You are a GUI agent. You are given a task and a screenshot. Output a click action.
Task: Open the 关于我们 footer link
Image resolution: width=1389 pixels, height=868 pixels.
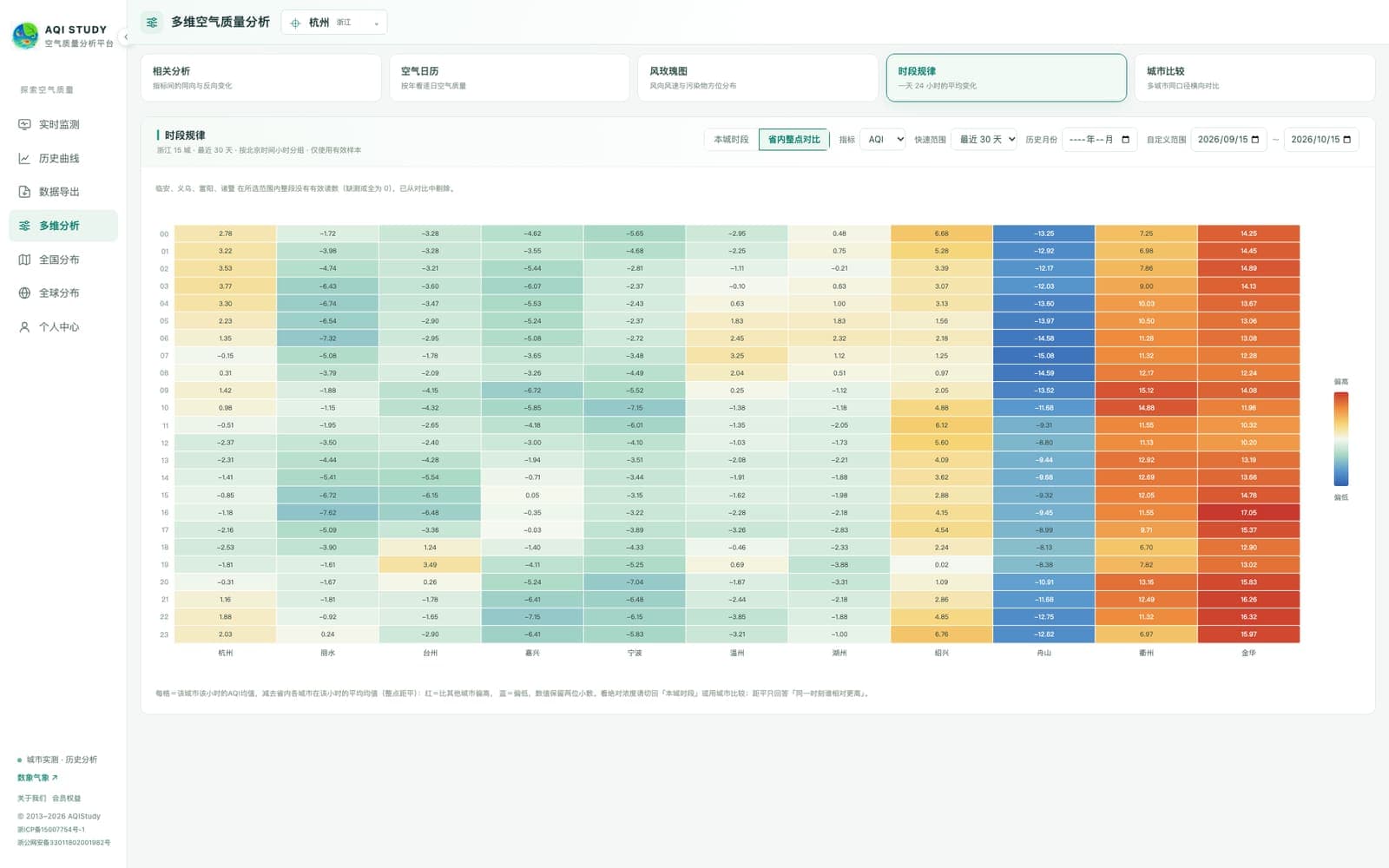click(x=31, y=799)
